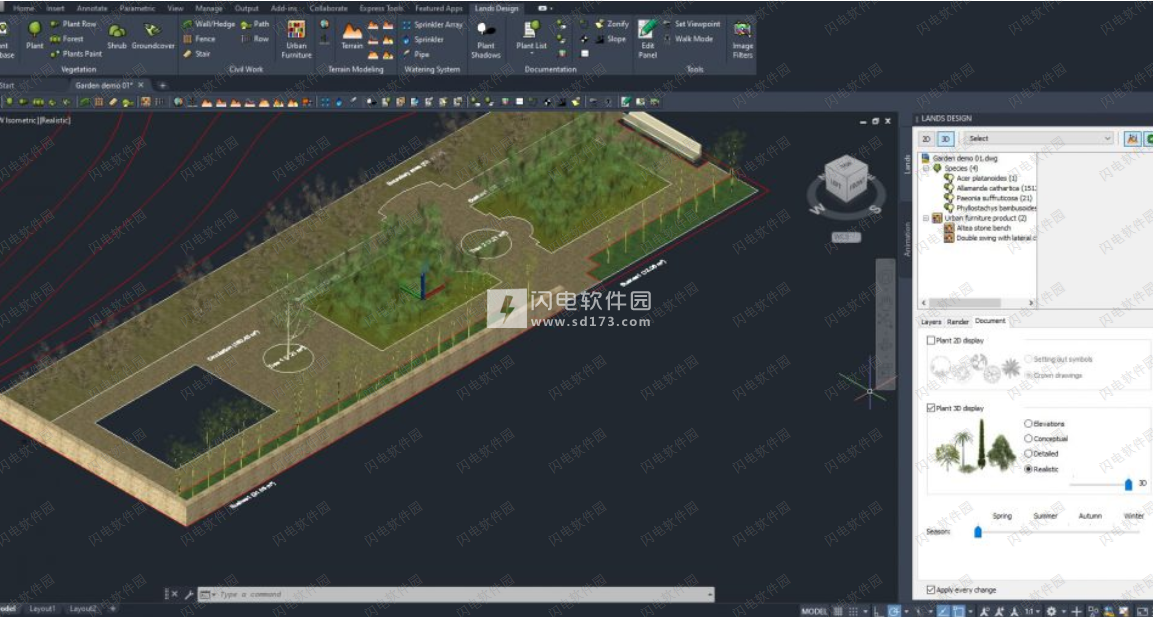Screen dimensions: 1153x617
Task: Select the Row tool in Civil Work
Action: 255,39
